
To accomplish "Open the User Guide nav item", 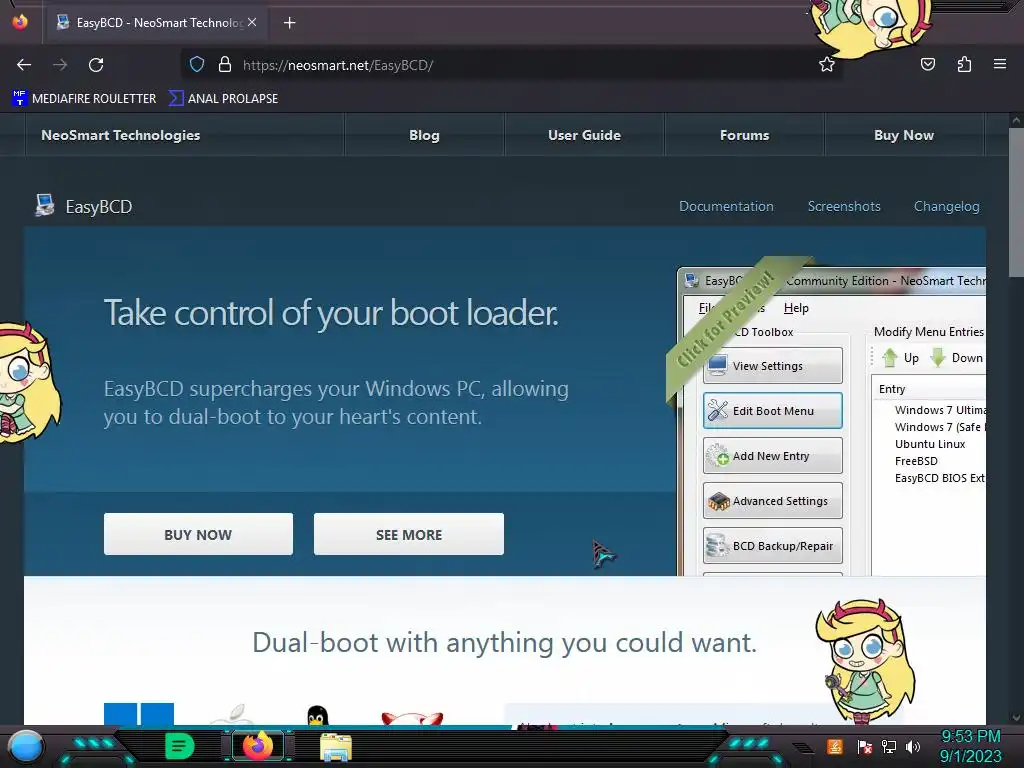I will pyautogui.click(x=584, y=135).
